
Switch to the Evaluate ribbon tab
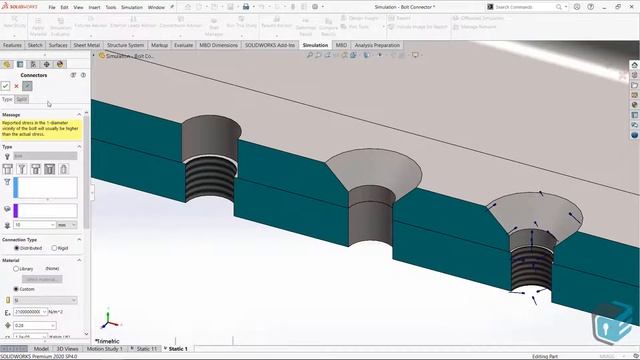click(183, 45)
